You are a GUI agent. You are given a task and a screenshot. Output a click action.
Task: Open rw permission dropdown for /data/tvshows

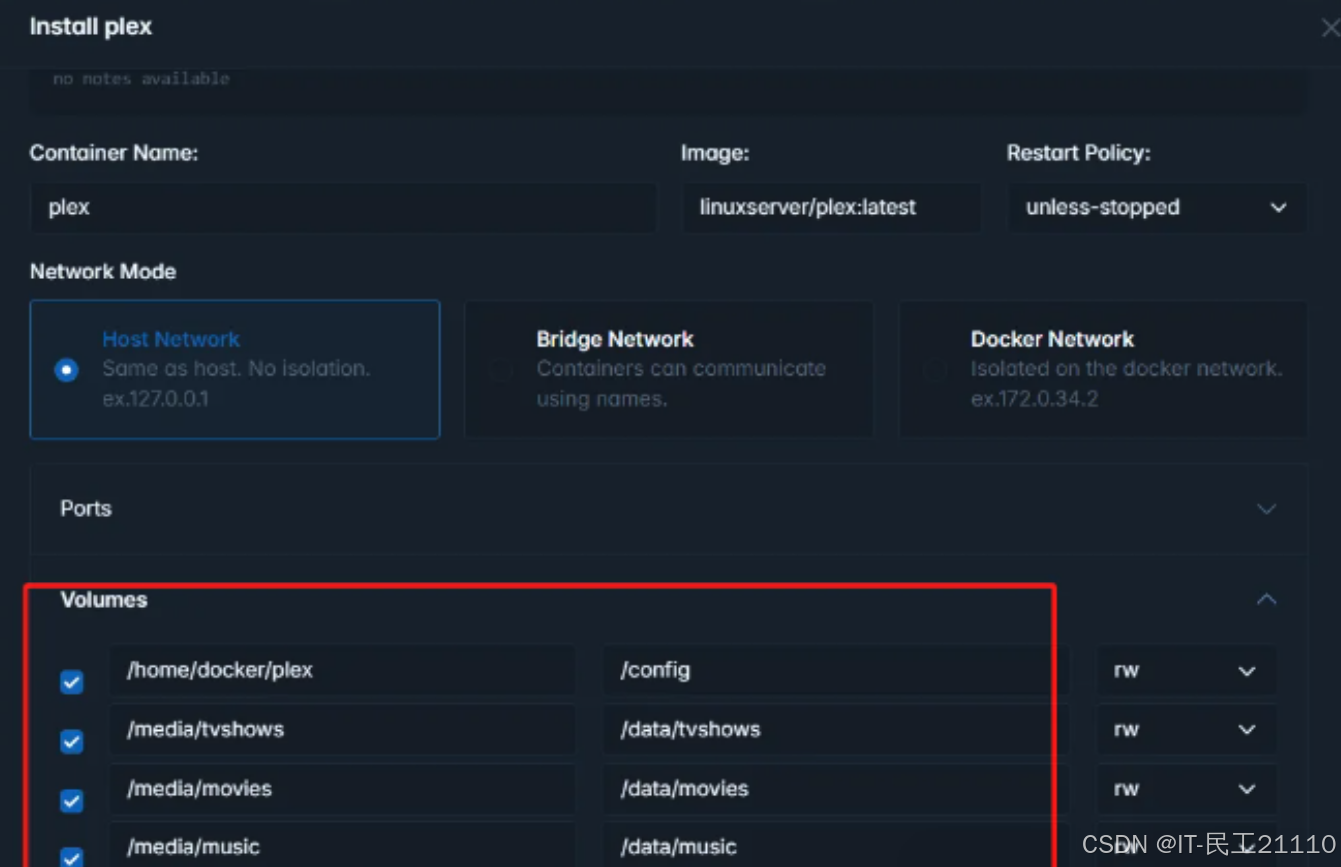(1186, 730)
